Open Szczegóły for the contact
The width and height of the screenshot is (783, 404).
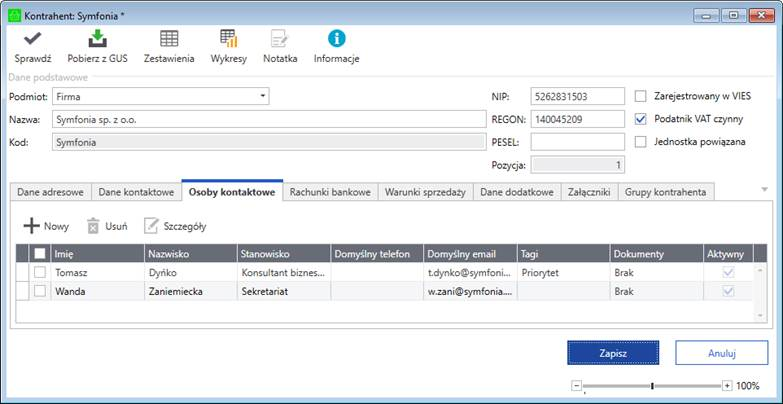coord(152,226)
